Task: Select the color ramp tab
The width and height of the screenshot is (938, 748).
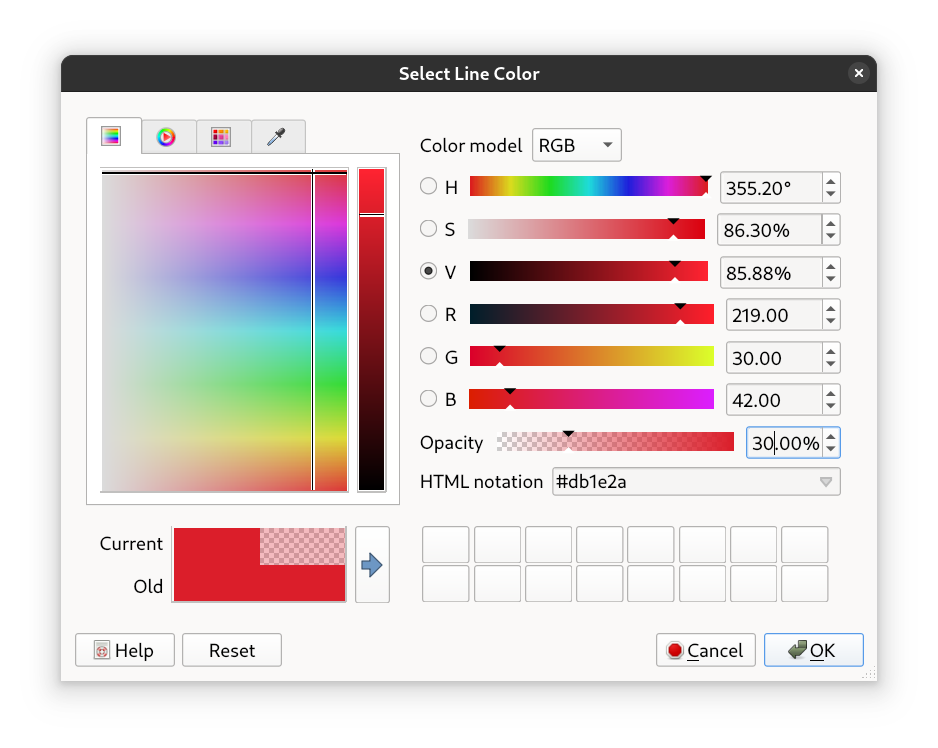Action: pos(112,136)
